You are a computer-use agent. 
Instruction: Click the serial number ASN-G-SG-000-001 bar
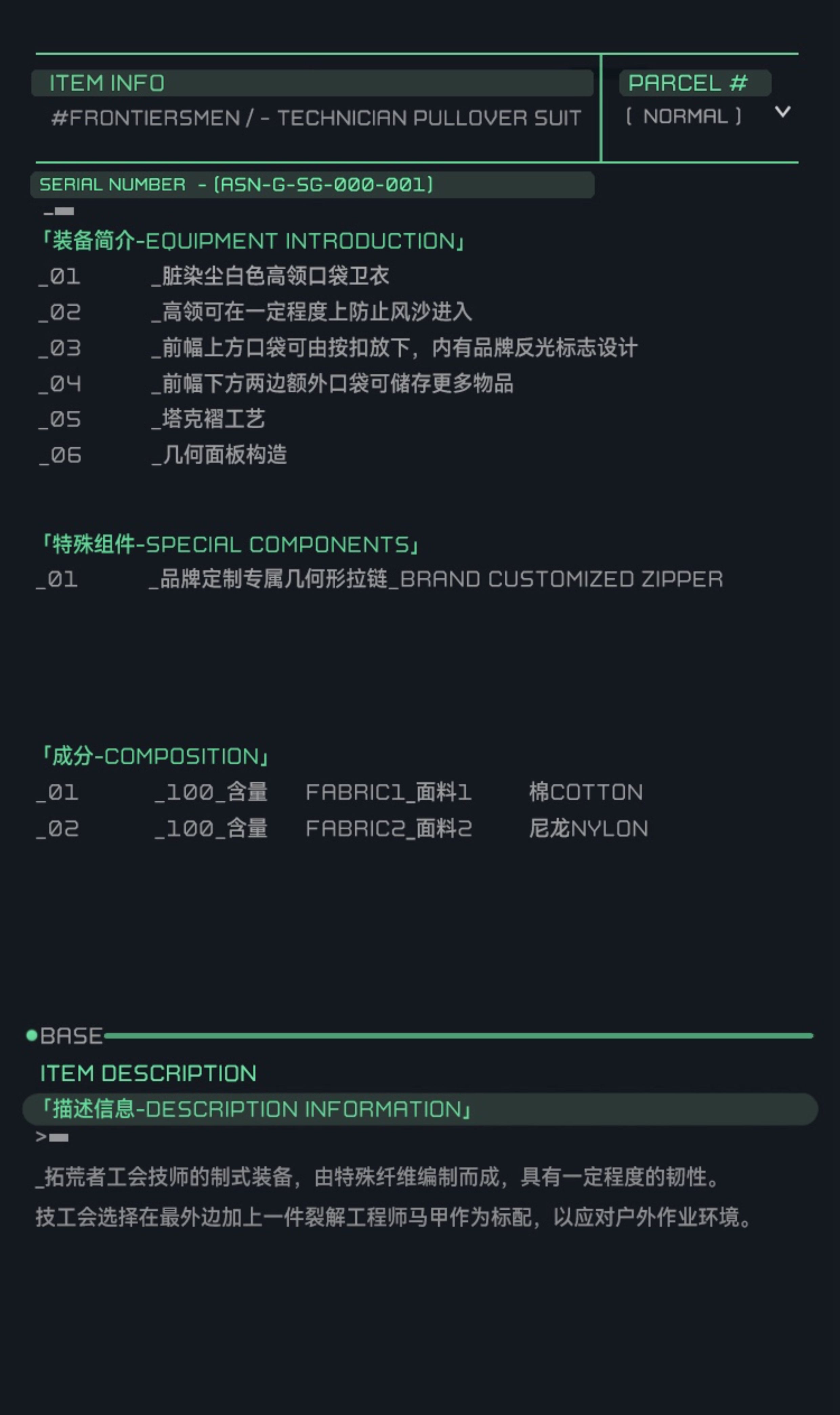[x=311, y=185]
